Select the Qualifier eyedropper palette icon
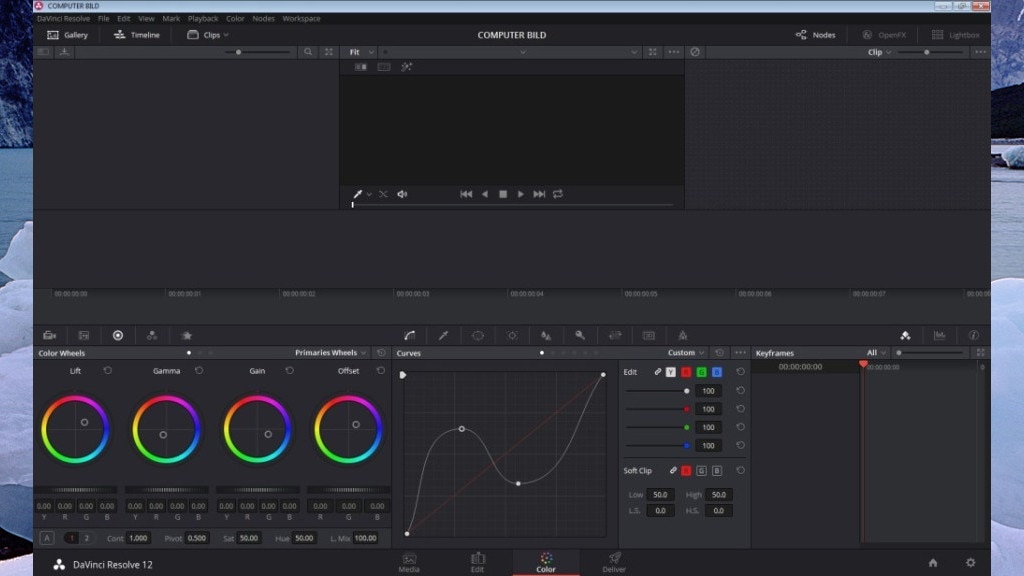This screenshot has height=576, width=1024. pos(444,336)
